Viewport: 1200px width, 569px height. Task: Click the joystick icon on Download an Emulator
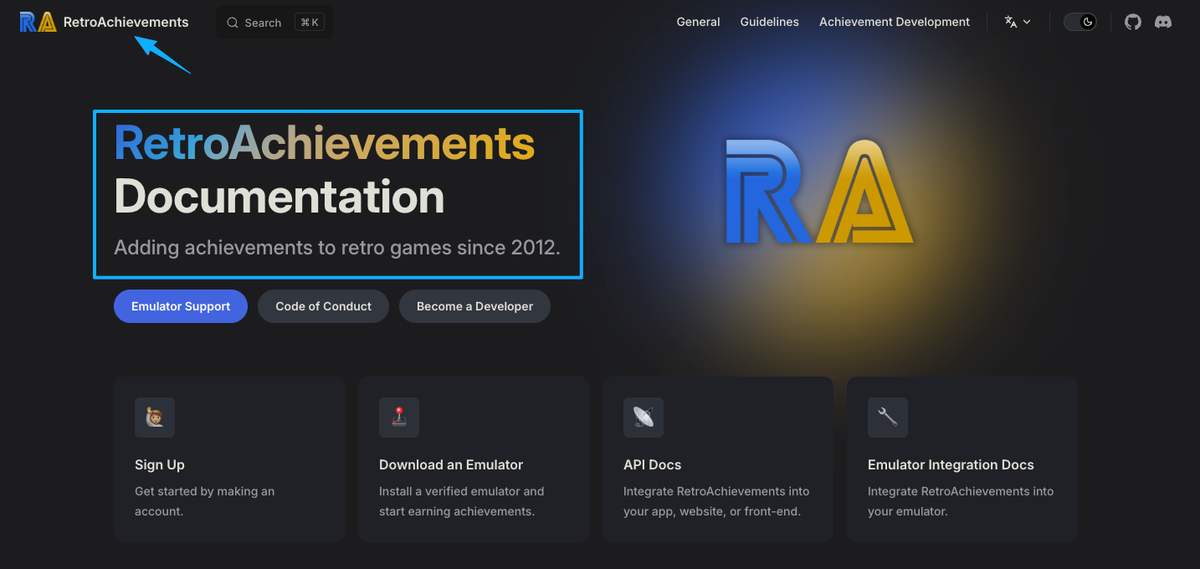pyautogui.click(x=399, y=417)
